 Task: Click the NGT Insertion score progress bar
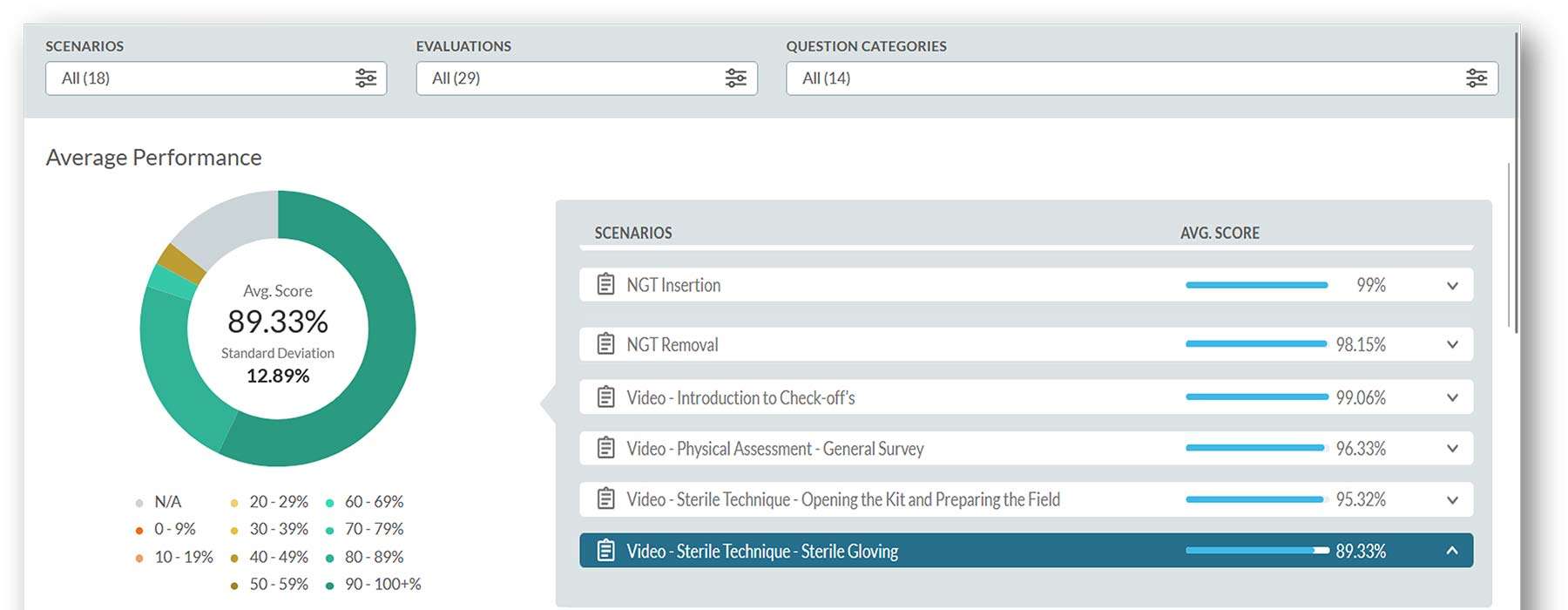tap(1255, 284)
